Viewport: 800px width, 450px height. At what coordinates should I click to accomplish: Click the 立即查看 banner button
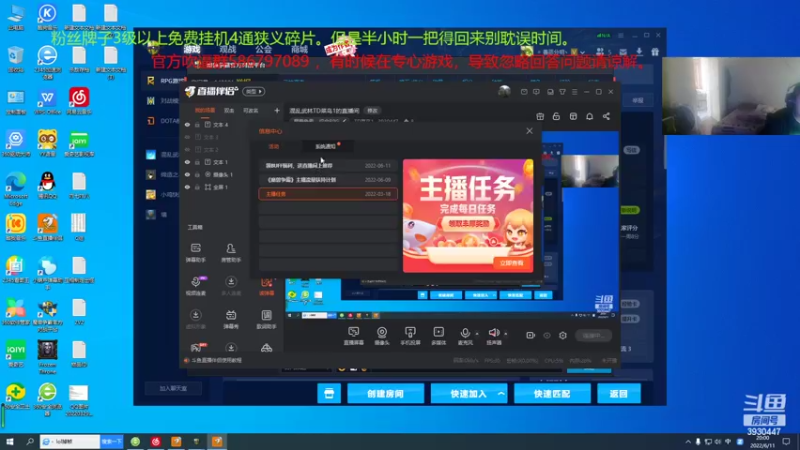[x=512, y=263]
